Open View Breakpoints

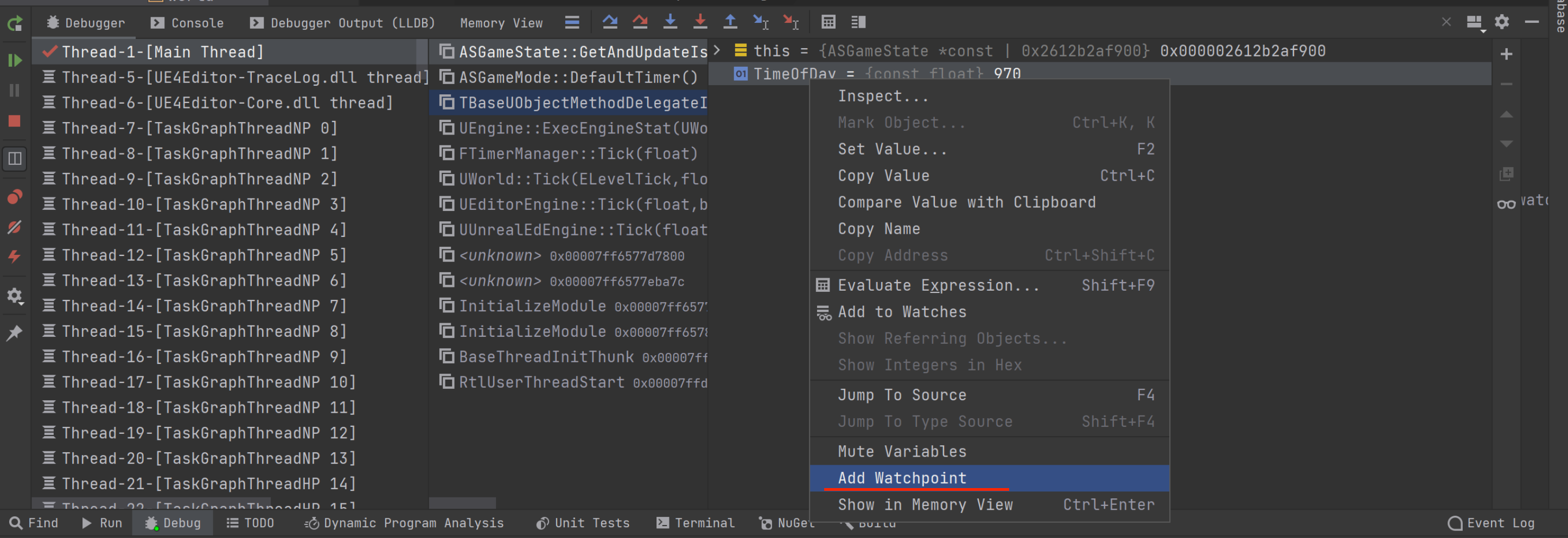(15, 197)
